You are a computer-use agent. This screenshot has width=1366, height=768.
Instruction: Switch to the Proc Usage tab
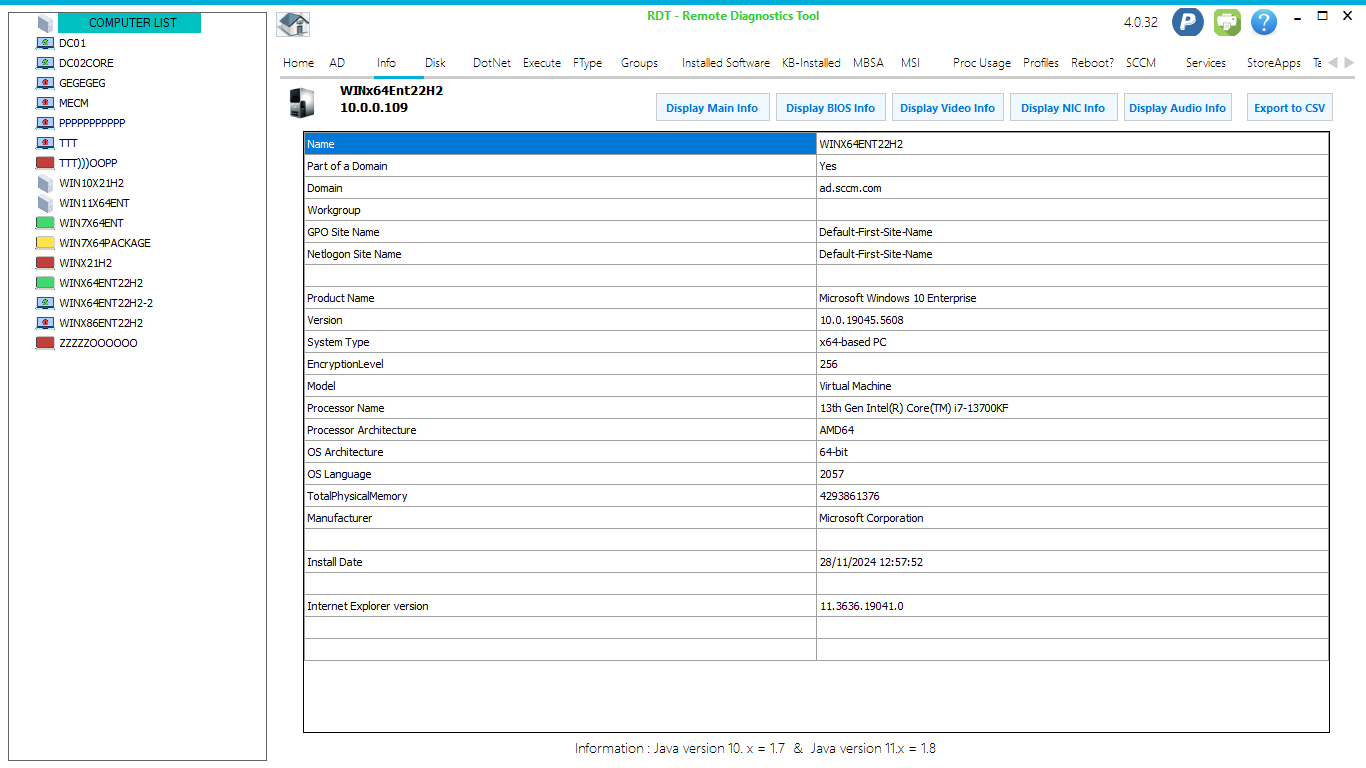tap(982, 63)
